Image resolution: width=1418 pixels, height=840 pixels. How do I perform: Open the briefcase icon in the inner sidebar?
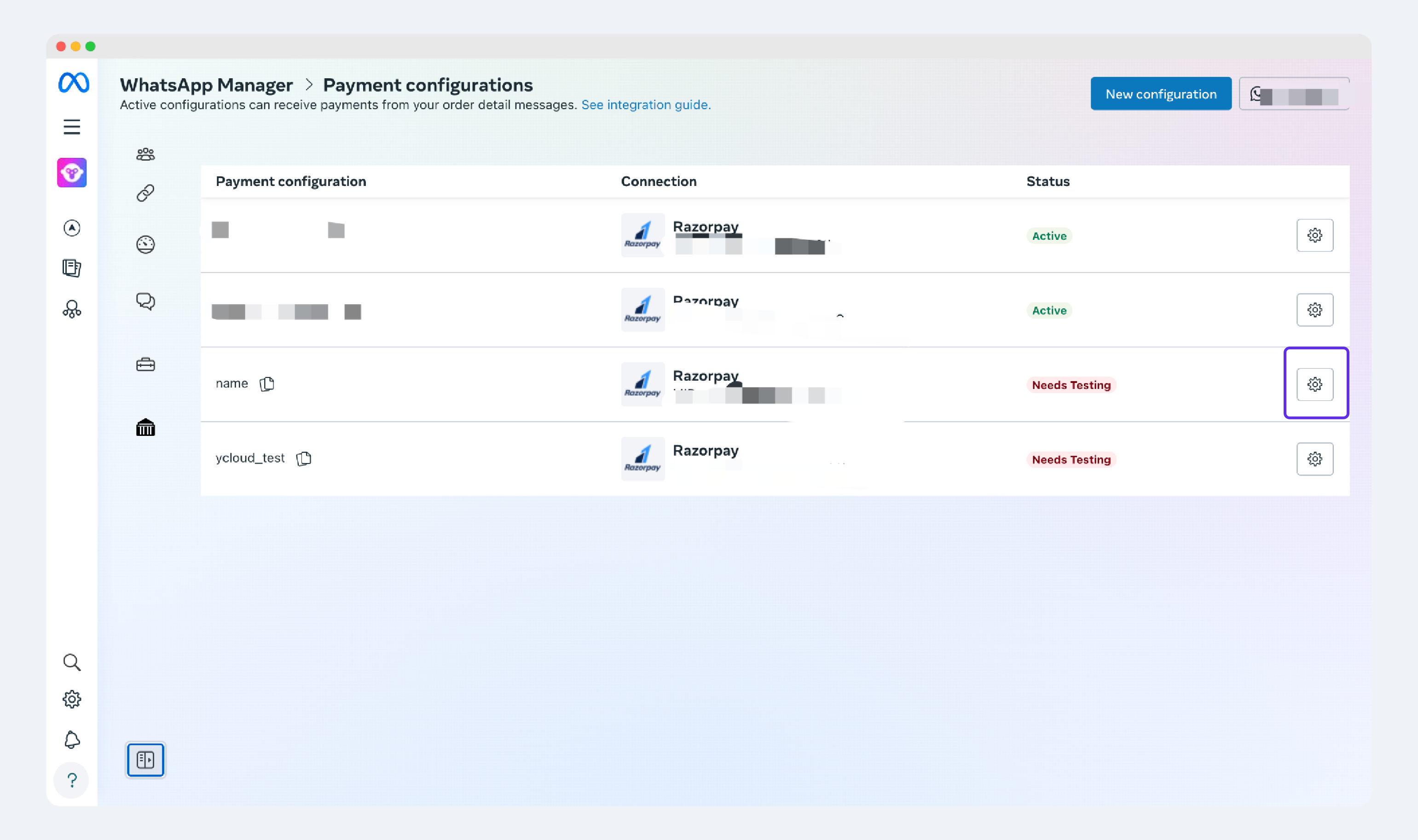145,364
